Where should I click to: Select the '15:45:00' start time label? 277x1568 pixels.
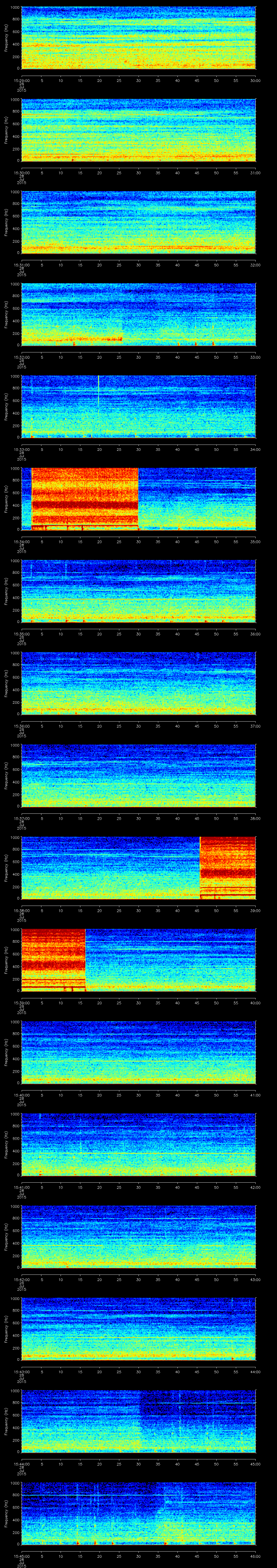click(22, 1556)
